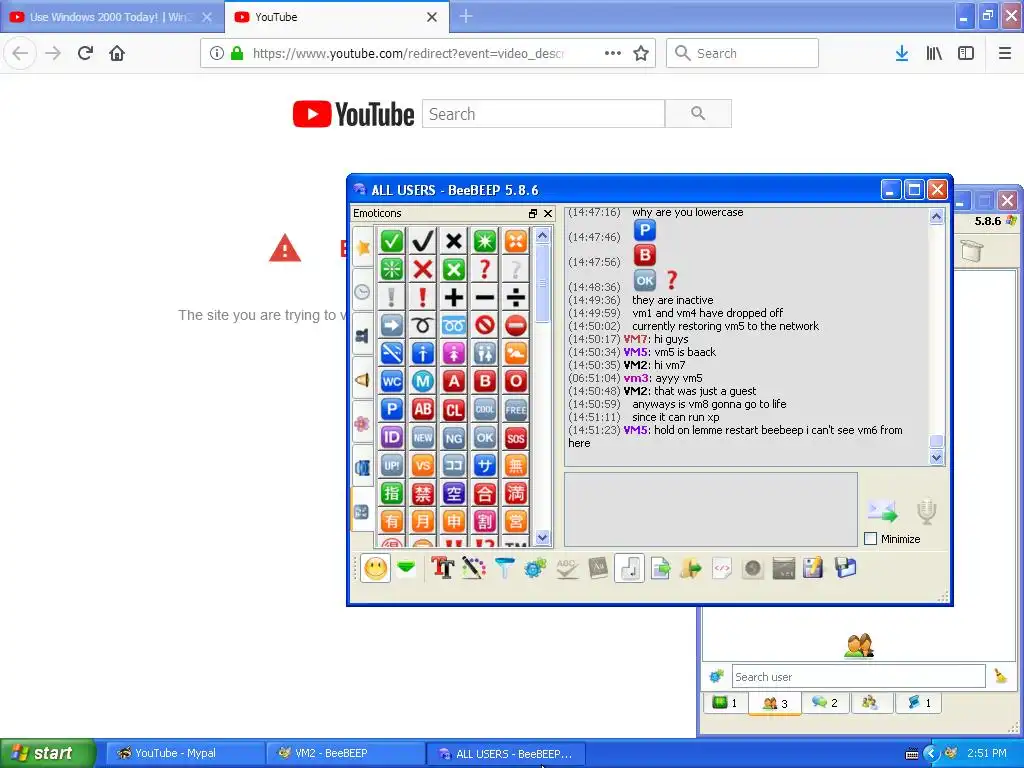The height and width of the screenshot is (768, 1024).
Task: Open the users tab showing 3
Action: pos(775,703)
